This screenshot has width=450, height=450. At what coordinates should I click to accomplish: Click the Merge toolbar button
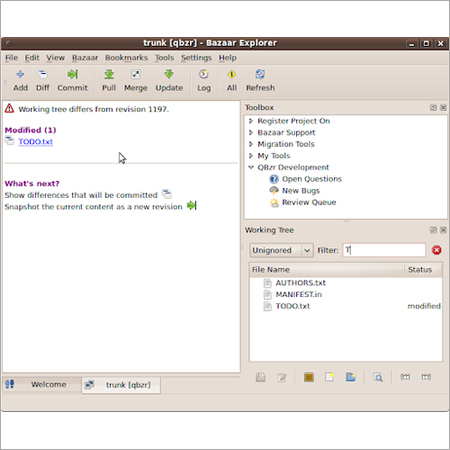pos(136,80)
